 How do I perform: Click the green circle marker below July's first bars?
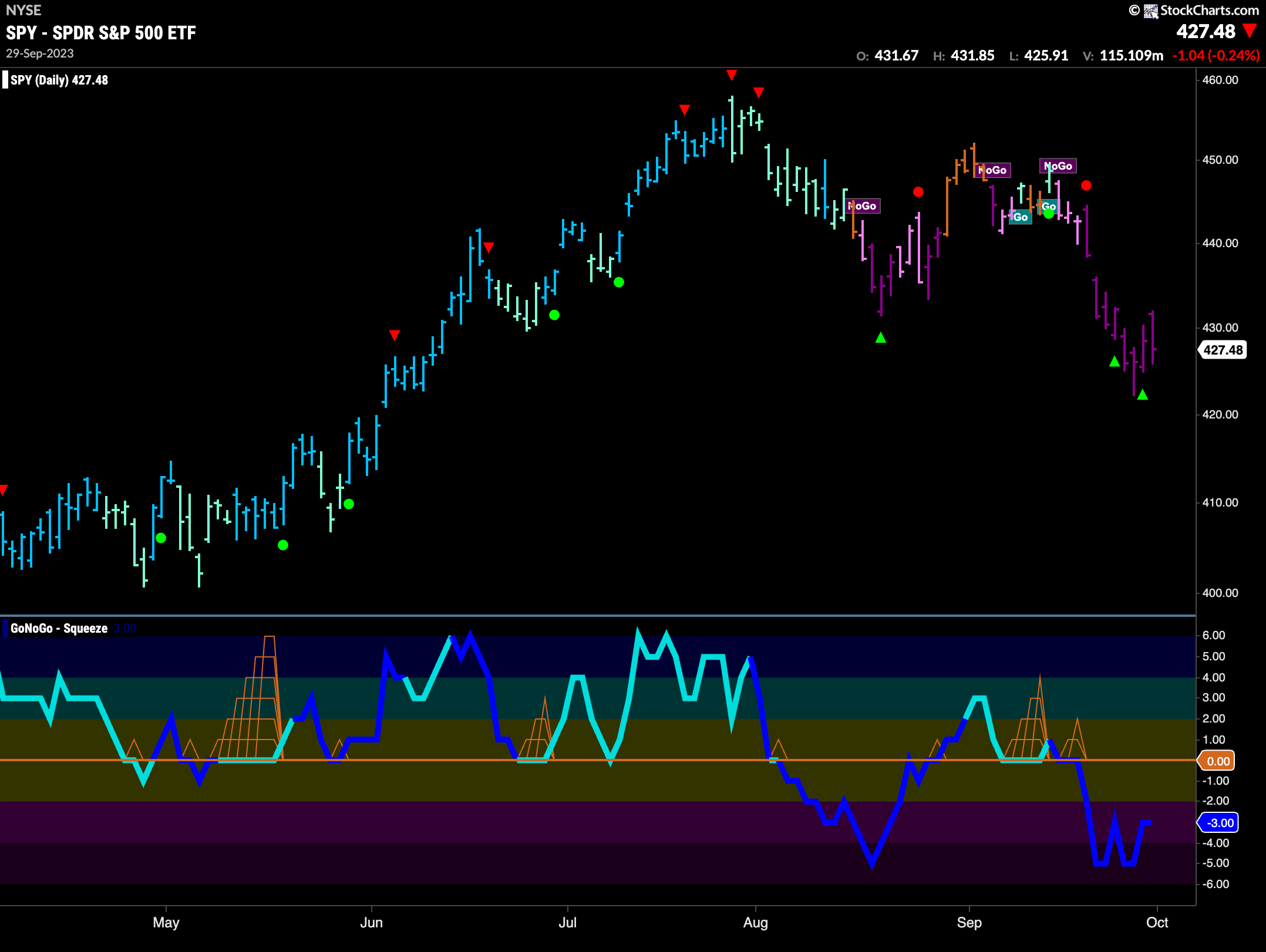[x=619, y=282]
